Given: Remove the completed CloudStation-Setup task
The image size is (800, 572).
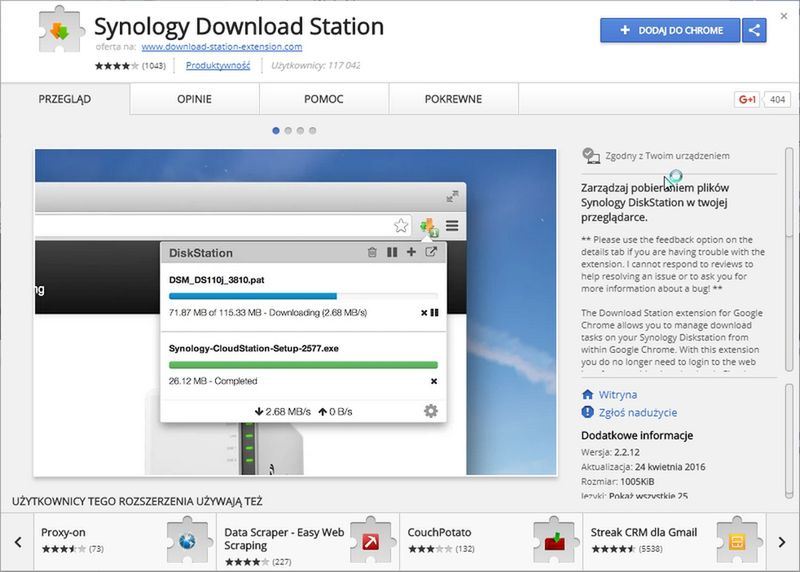Looking at the screenshot, I should click(434, 381).
